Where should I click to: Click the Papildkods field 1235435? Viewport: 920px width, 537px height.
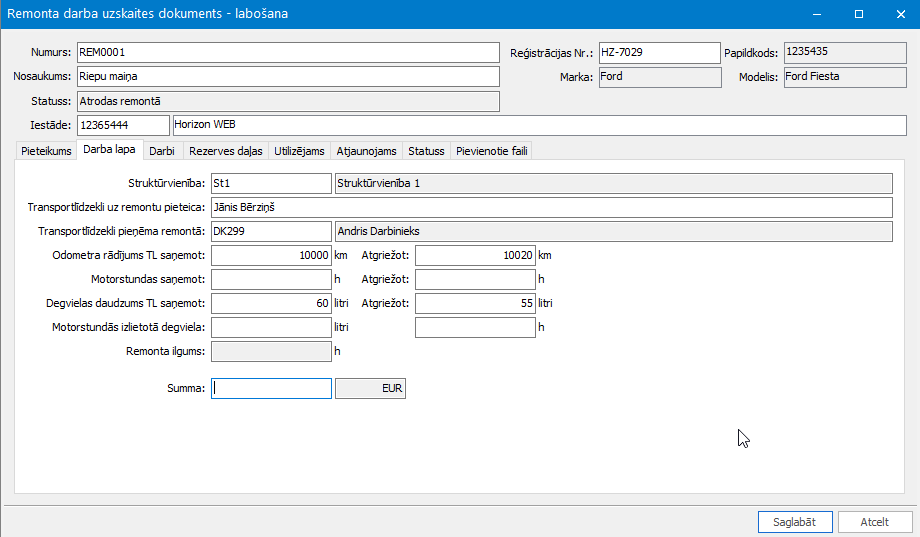coord(845,52)
